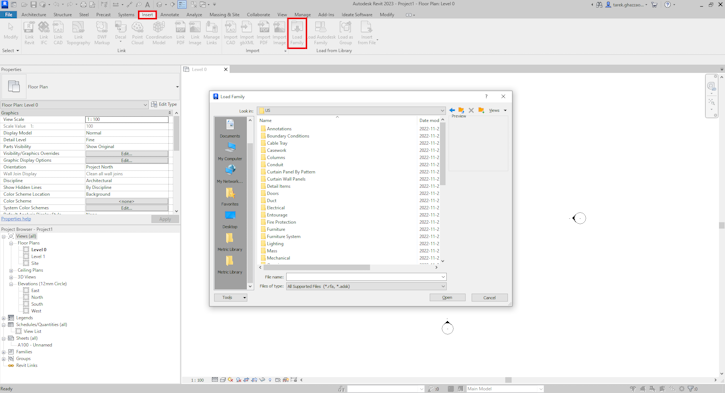Screen dimensions: 725x393
Task: Click the Link IFC icon
Action: tap(43, 33)
